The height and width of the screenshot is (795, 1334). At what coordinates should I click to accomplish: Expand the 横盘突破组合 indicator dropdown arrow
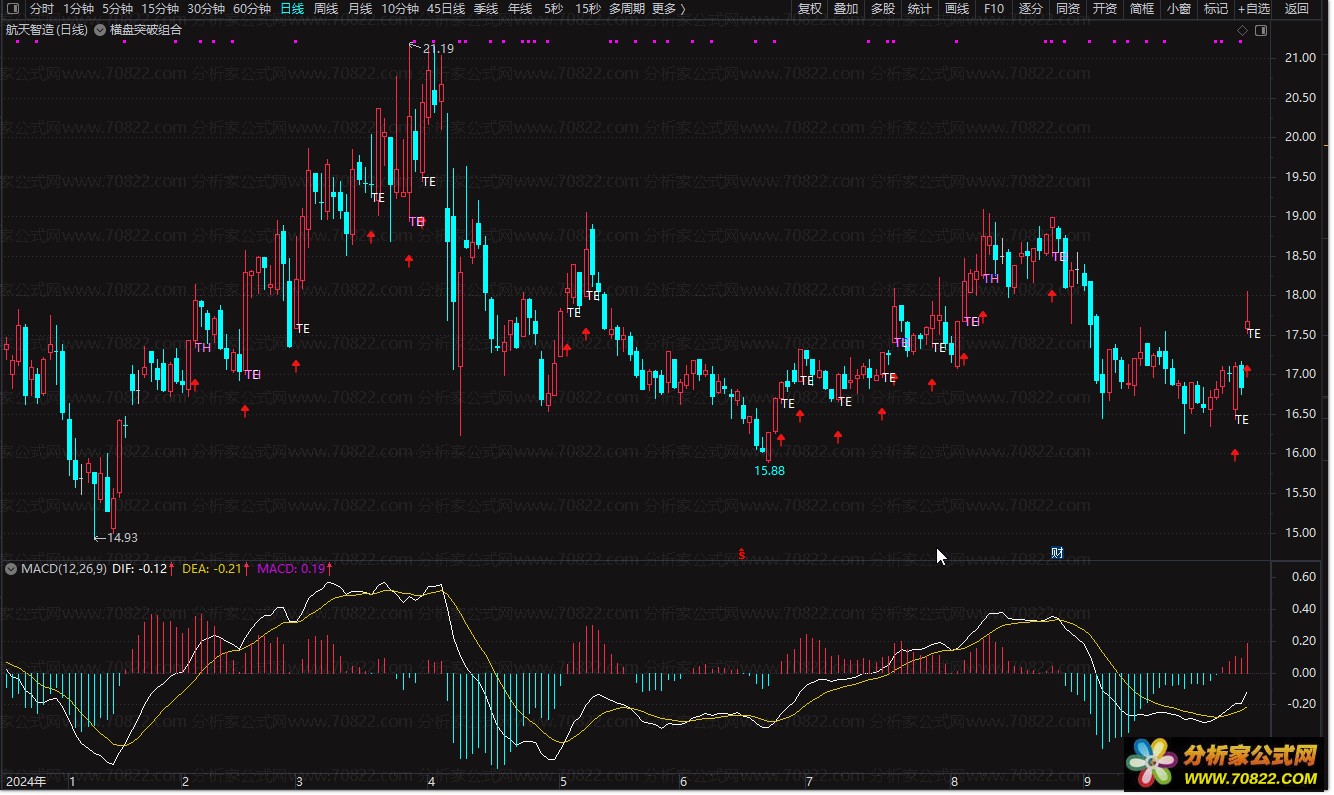click(100, 30)
